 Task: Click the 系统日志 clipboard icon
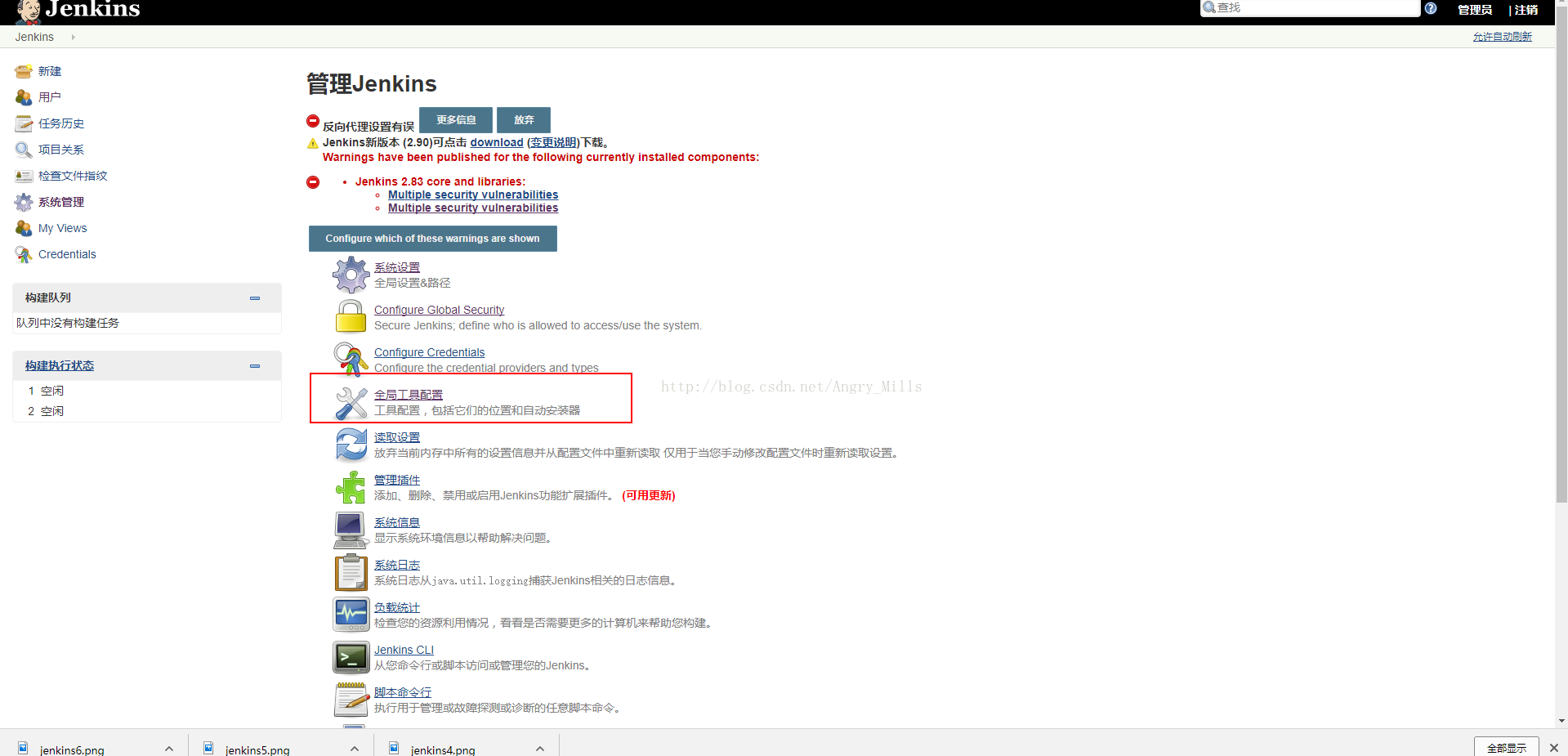[x=351, y=572]
